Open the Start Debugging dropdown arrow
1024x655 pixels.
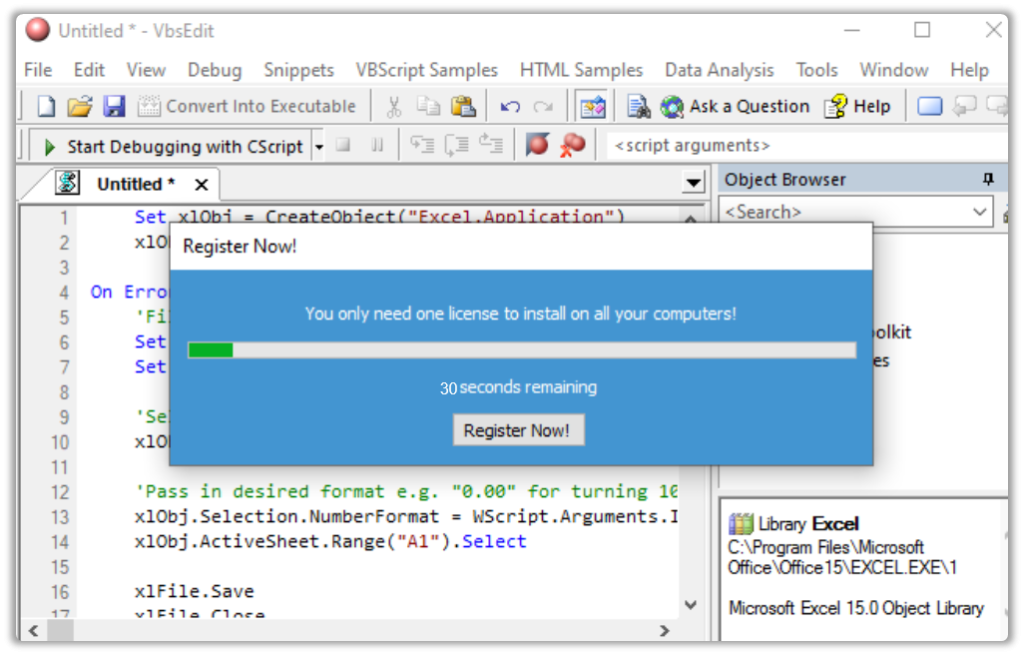tap(319, 146)
